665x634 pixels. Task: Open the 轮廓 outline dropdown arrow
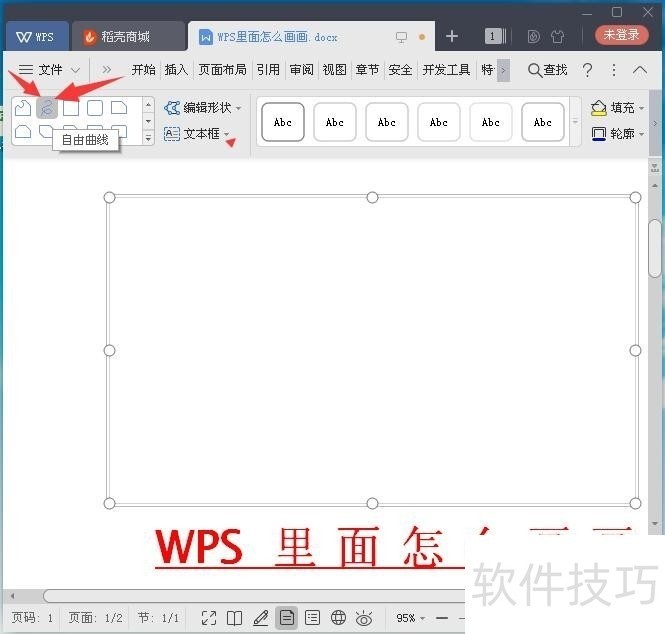[x=642, y=134]
